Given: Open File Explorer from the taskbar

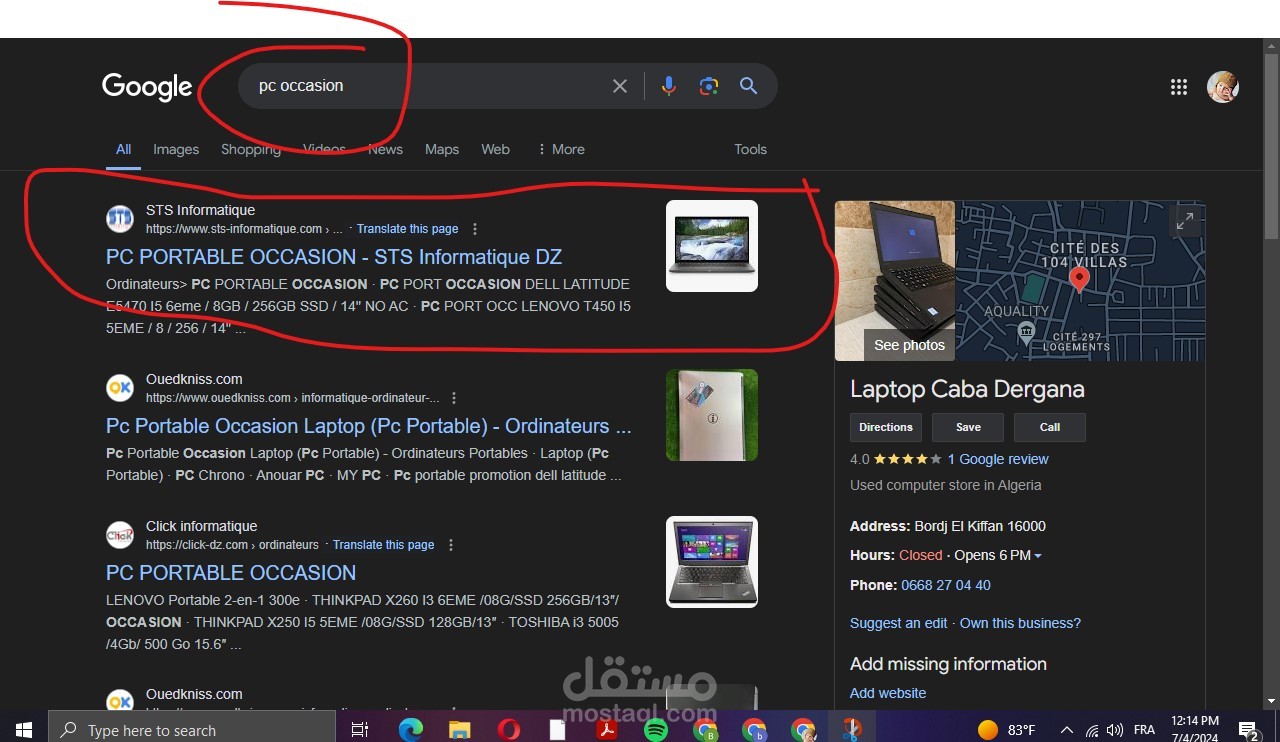Looking at the screenshot, I should [x=459, y=729].
